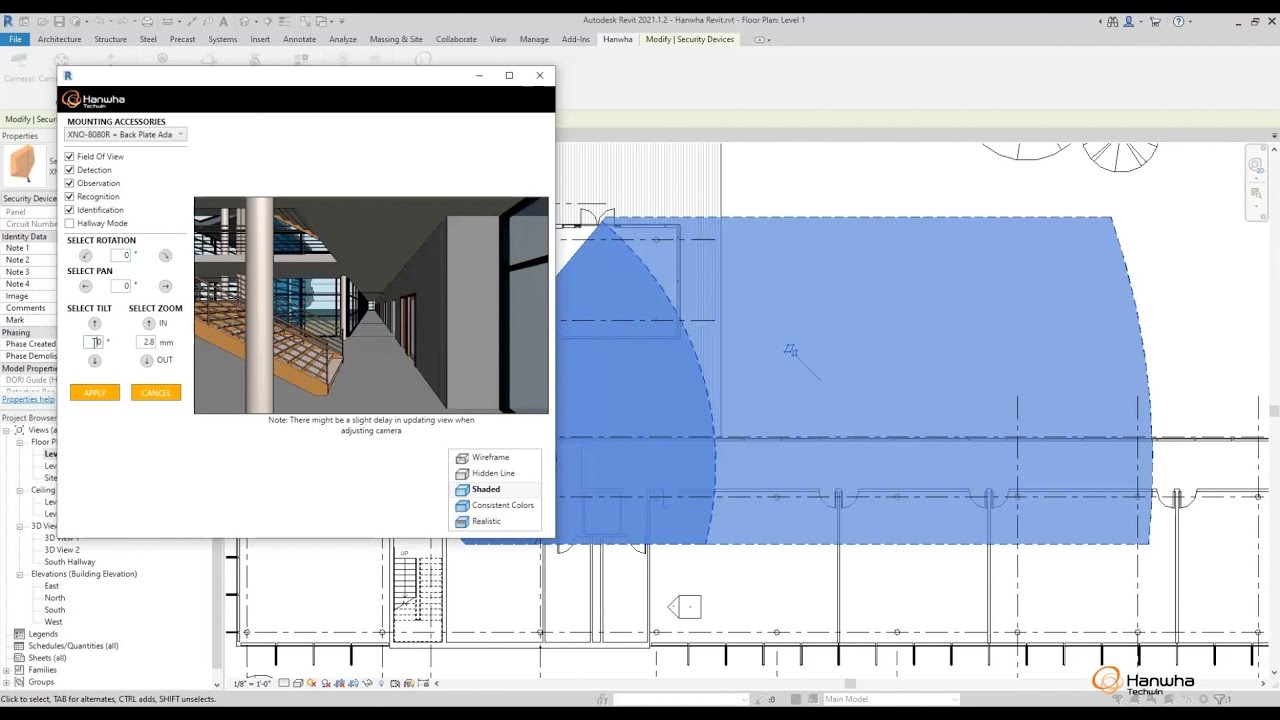Image resolution: width=1280 pixels, height=720 pixels.
Task: Select Schedules/Quantities (all) in Project Browser
Action: coord(73,646)
